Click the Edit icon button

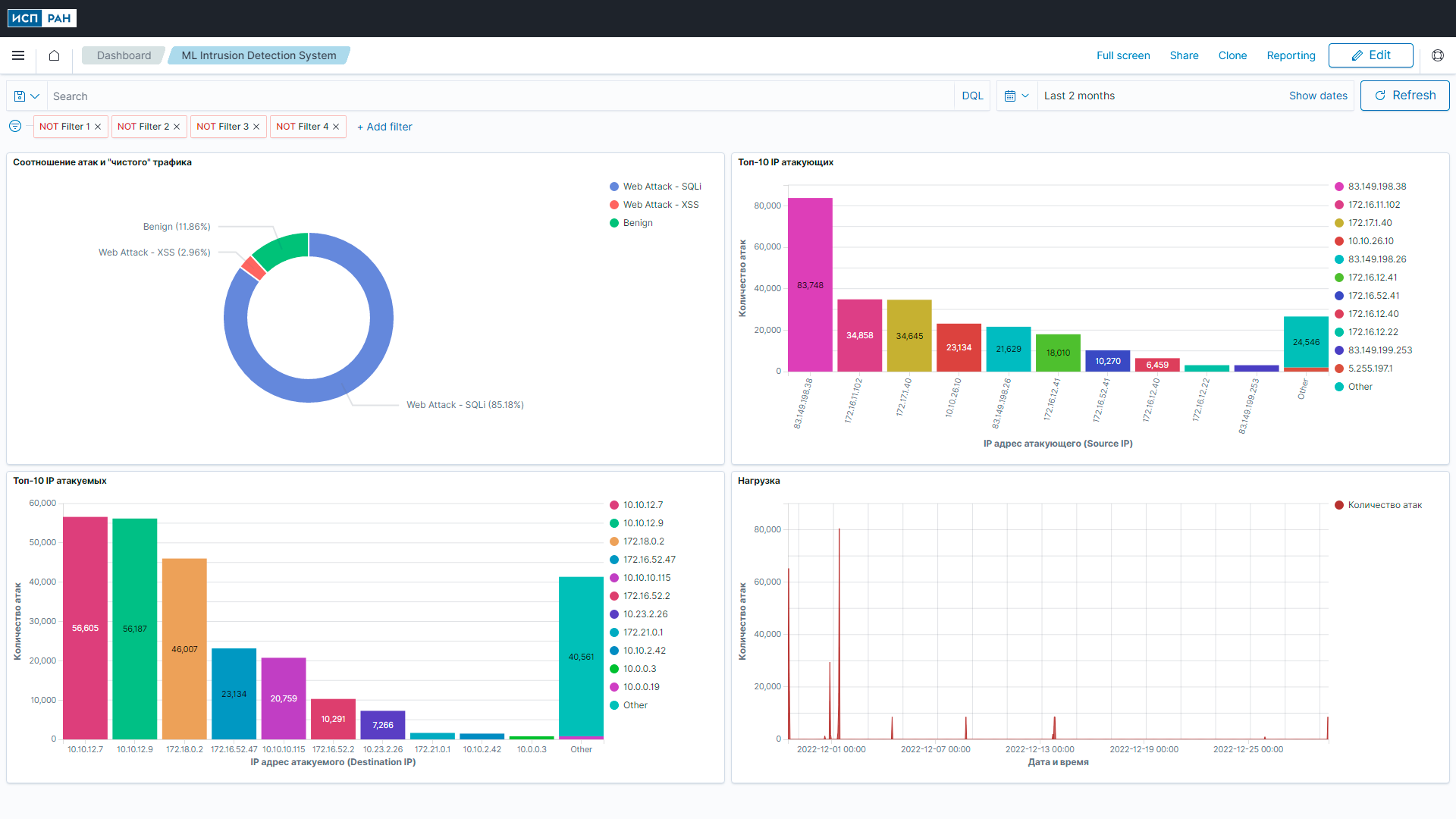pyautogui.click(x=1357, y=55)
